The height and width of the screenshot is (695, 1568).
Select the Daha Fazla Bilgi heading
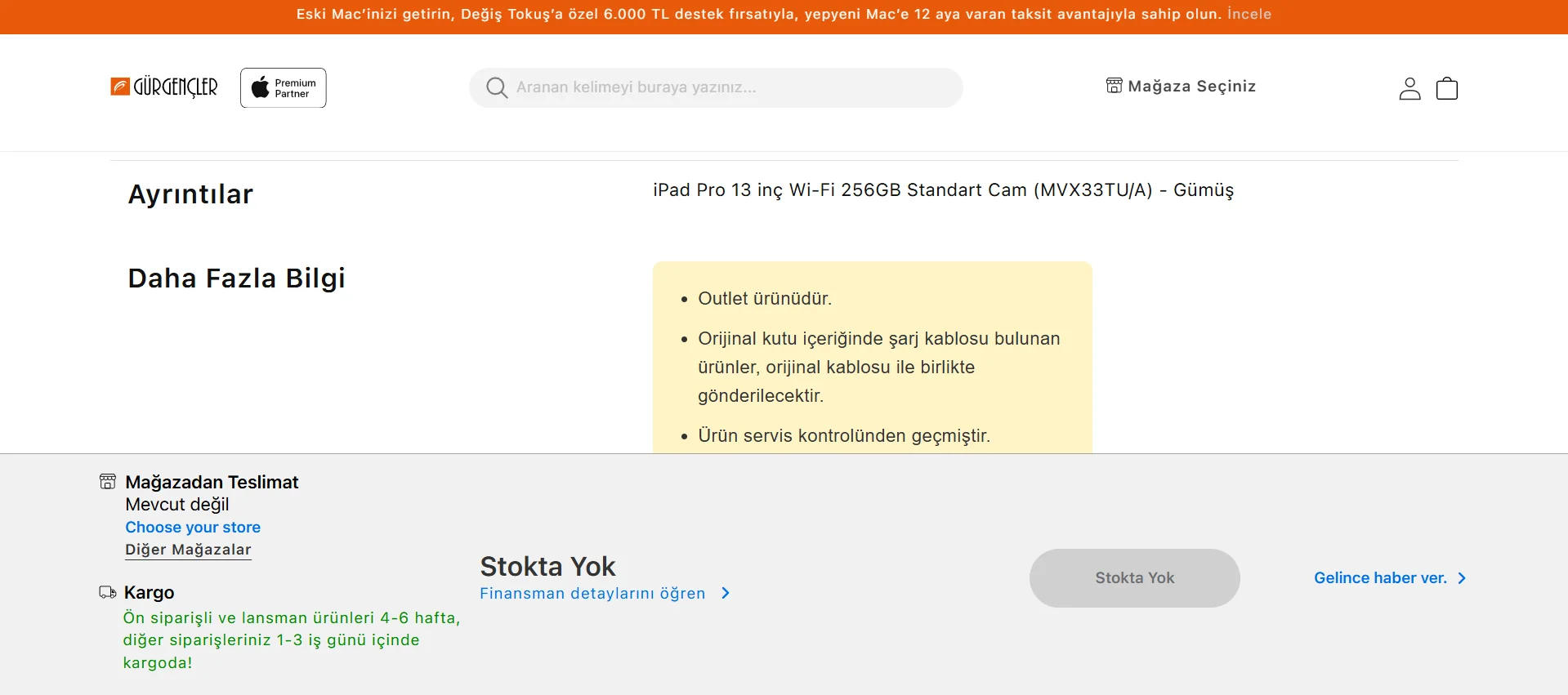coord(236,278)
